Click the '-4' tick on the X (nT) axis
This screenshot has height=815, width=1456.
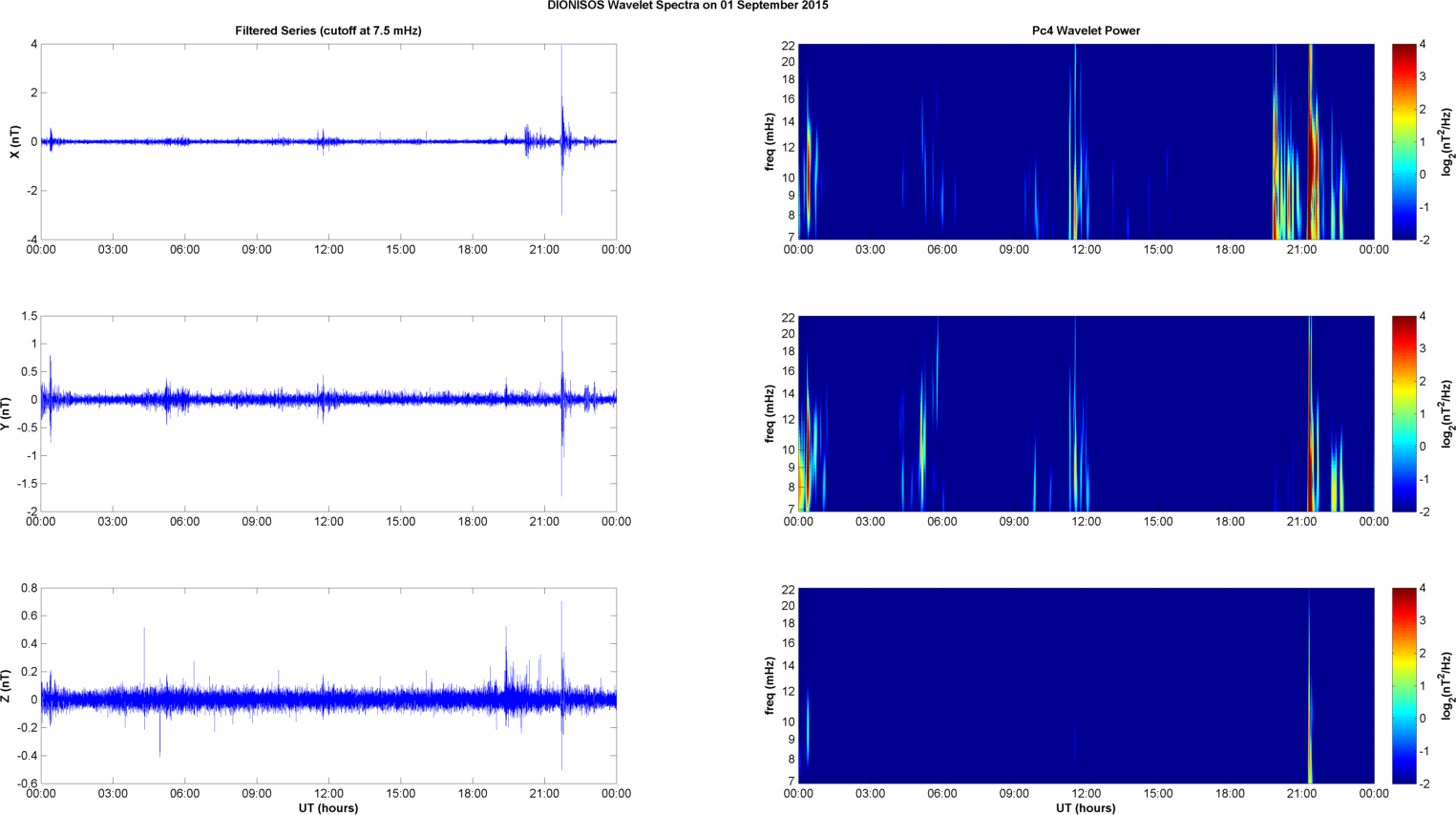coord(32,240)
